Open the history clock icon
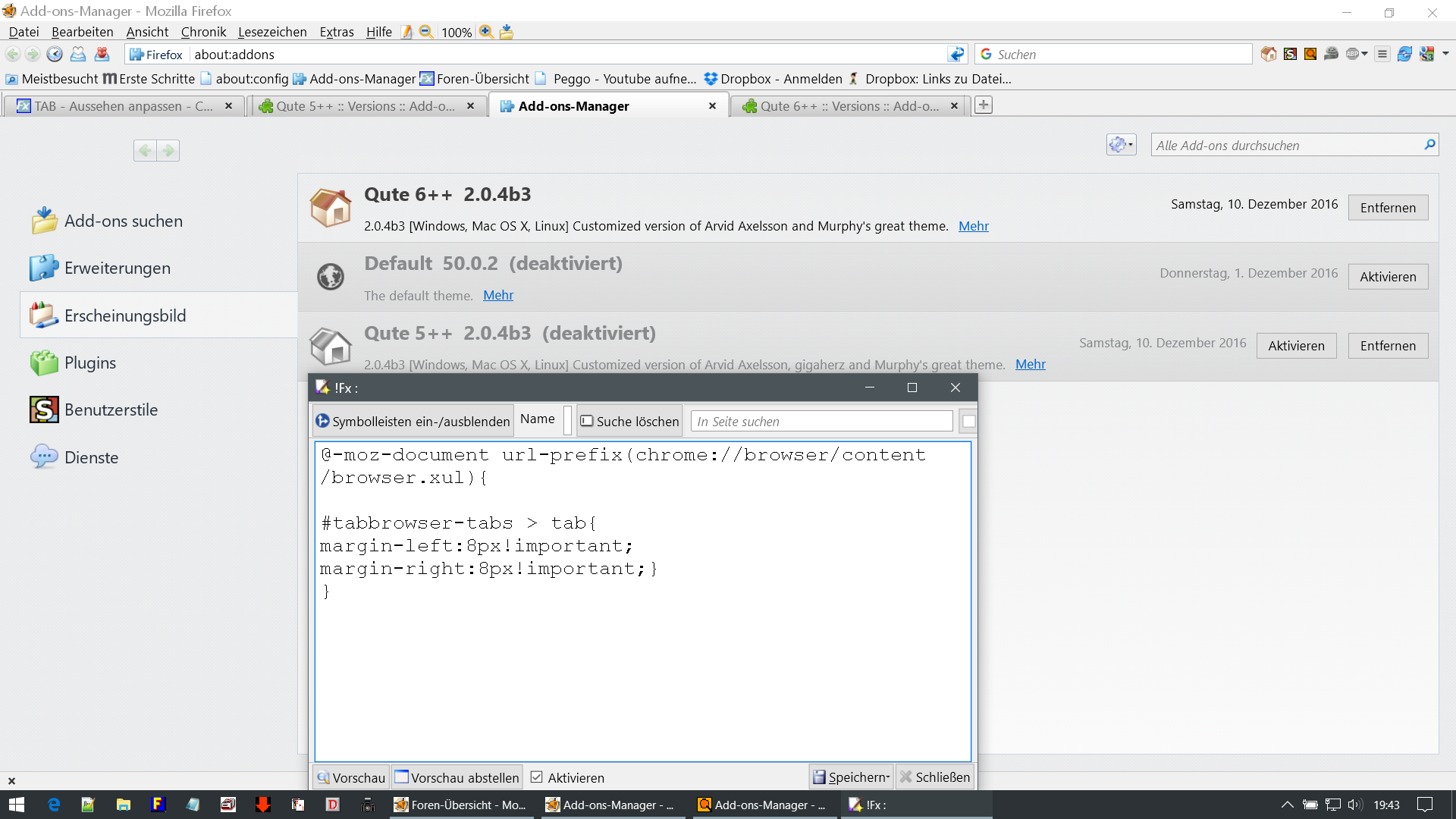Viewport: 1456px width, 819px height. pos(55,55)
